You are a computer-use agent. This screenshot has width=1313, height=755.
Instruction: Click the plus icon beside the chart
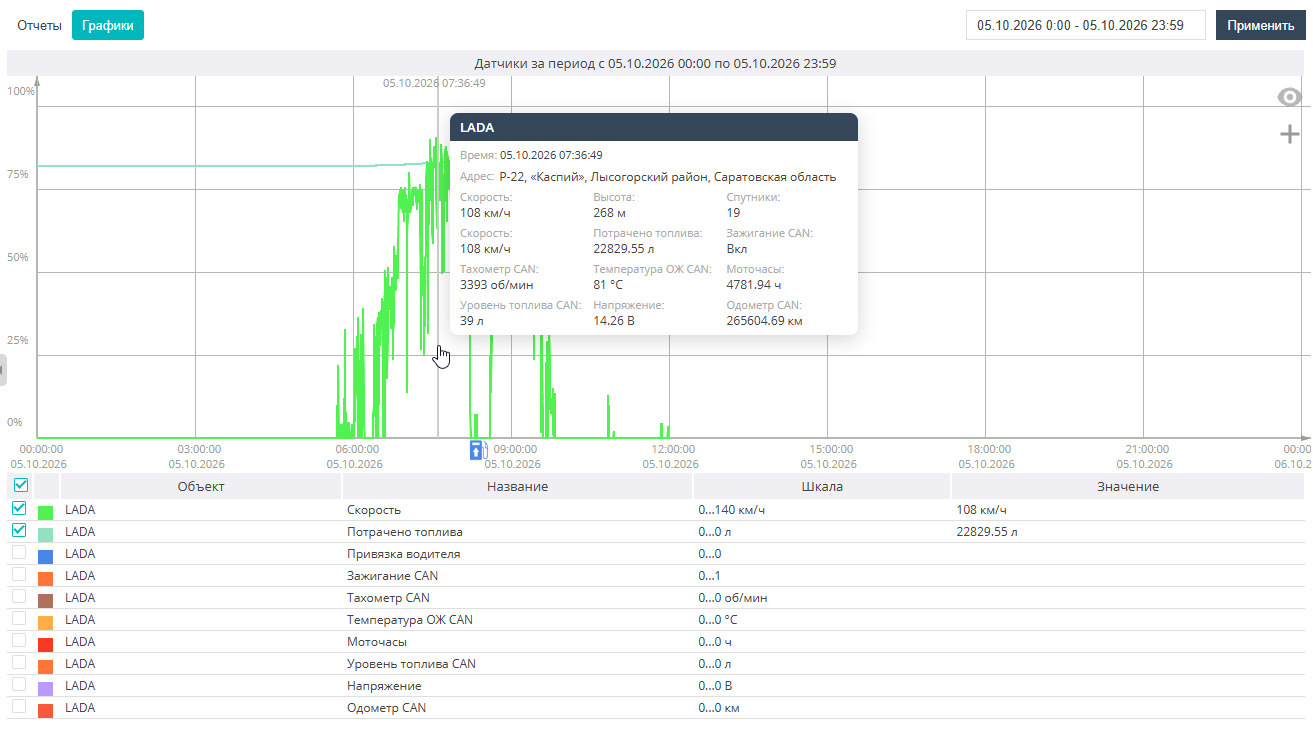[x=1290, y=134]
